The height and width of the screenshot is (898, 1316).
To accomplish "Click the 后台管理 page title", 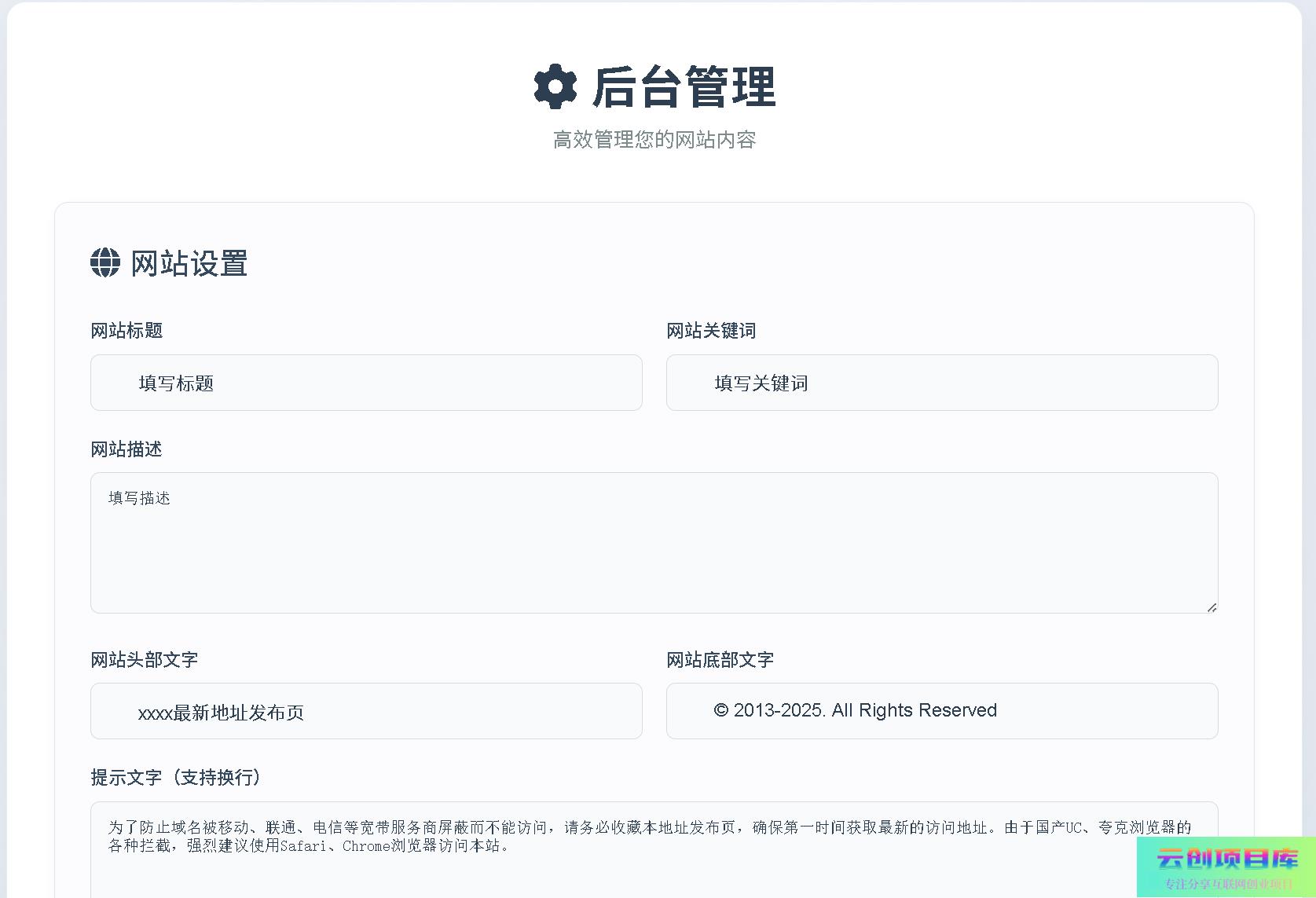I will coord(684,86).
